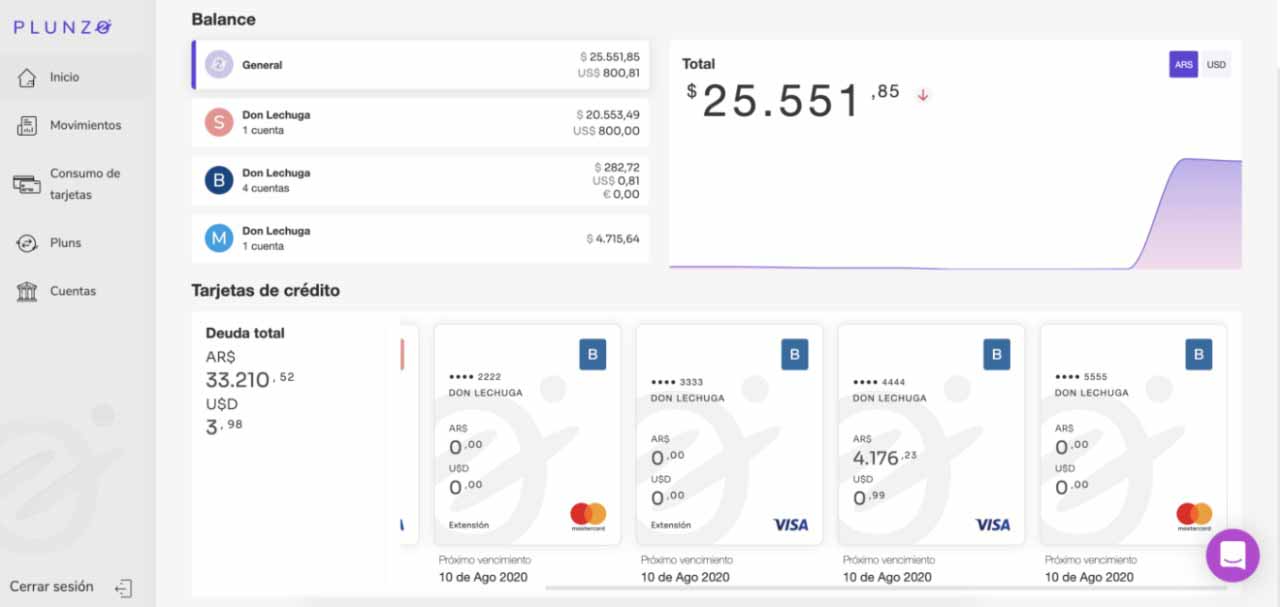Click the Plunzo logo

coord(62,27)
